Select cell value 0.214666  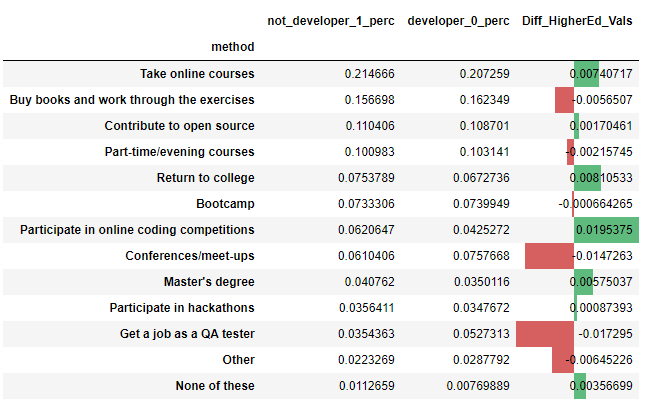tap(370, 73)
